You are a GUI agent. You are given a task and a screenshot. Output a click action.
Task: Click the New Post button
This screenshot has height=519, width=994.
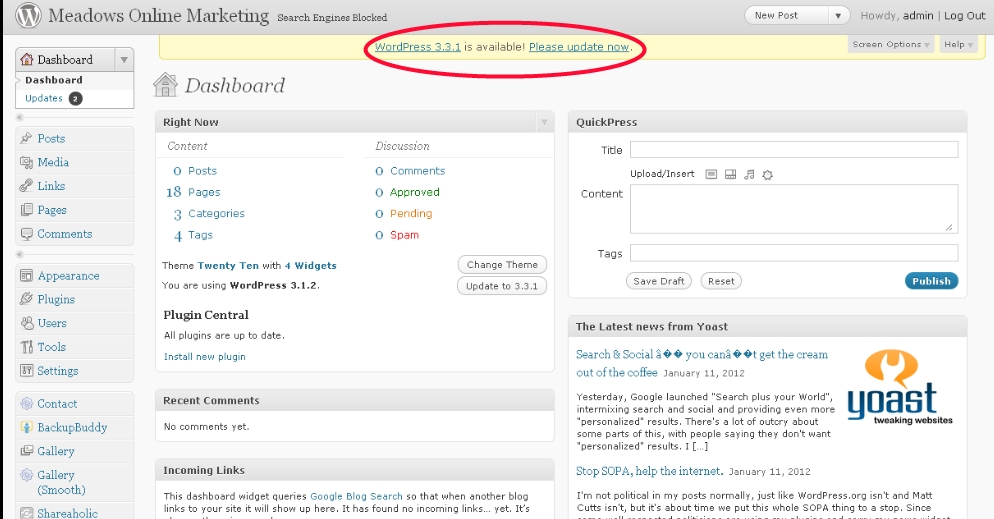tap(787, 16)
